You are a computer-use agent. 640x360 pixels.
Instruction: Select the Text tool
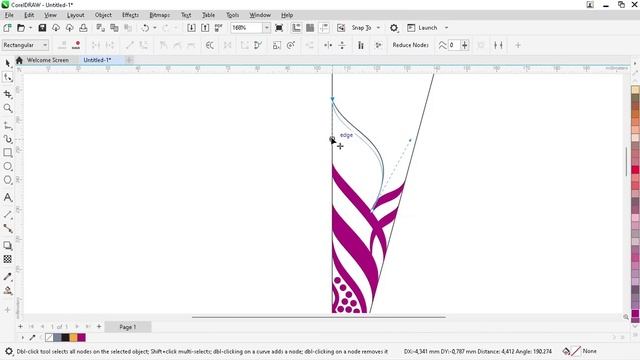point(8,198)
